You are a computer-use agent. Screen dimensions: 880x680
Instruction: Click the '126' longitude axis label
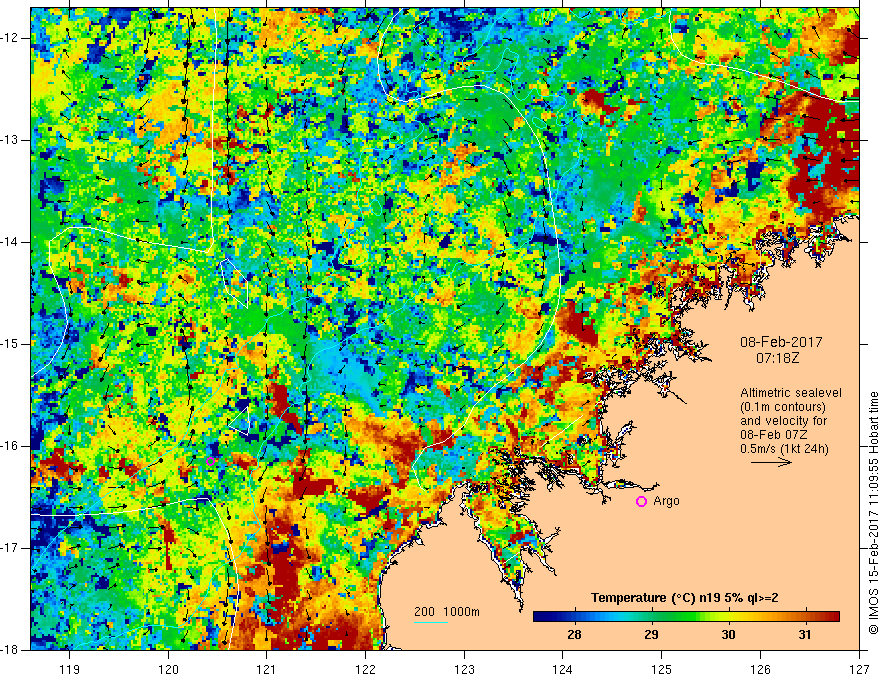[760, 669]
